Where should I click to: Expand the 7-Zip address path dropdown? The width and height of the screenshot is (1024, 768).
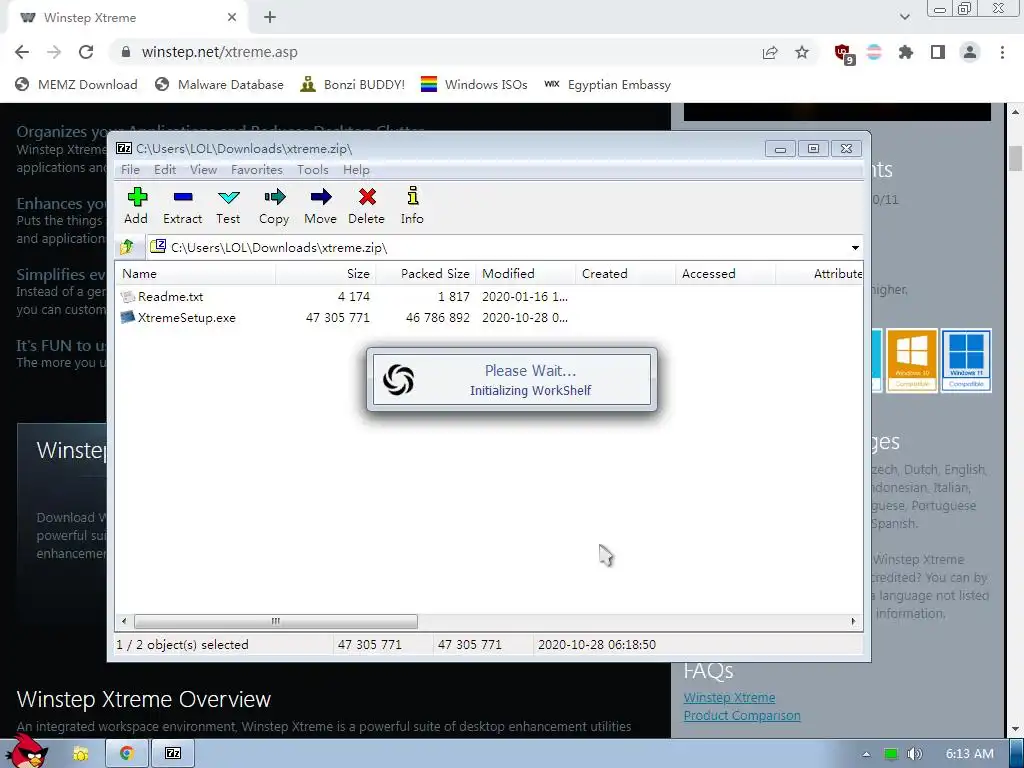[855, 248]
